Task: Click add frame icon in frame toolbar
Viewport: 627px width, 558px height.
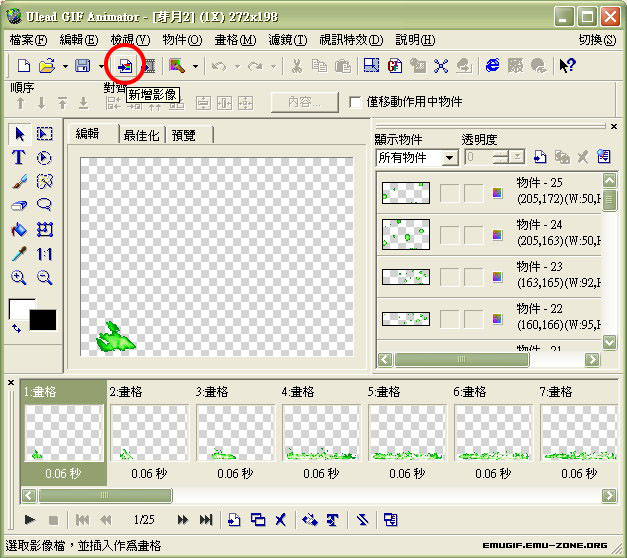Action: click(x=234, y=520)
